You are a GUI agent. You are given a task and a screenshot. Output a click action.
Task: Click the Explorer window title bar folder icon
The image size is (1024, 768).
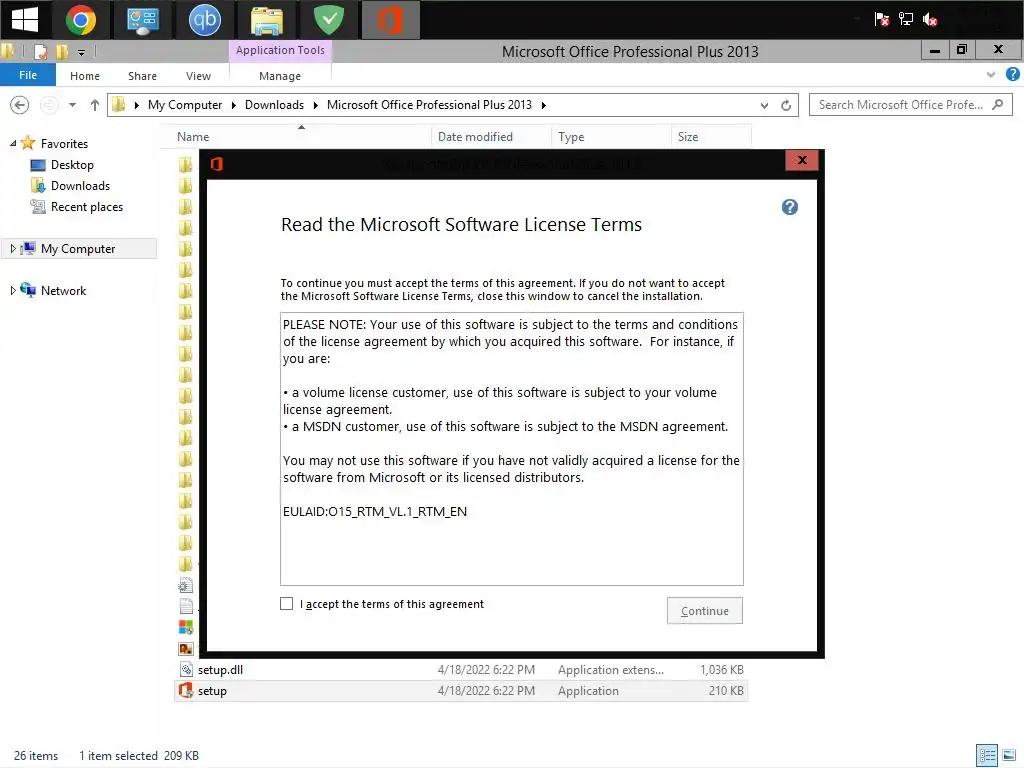7,52
